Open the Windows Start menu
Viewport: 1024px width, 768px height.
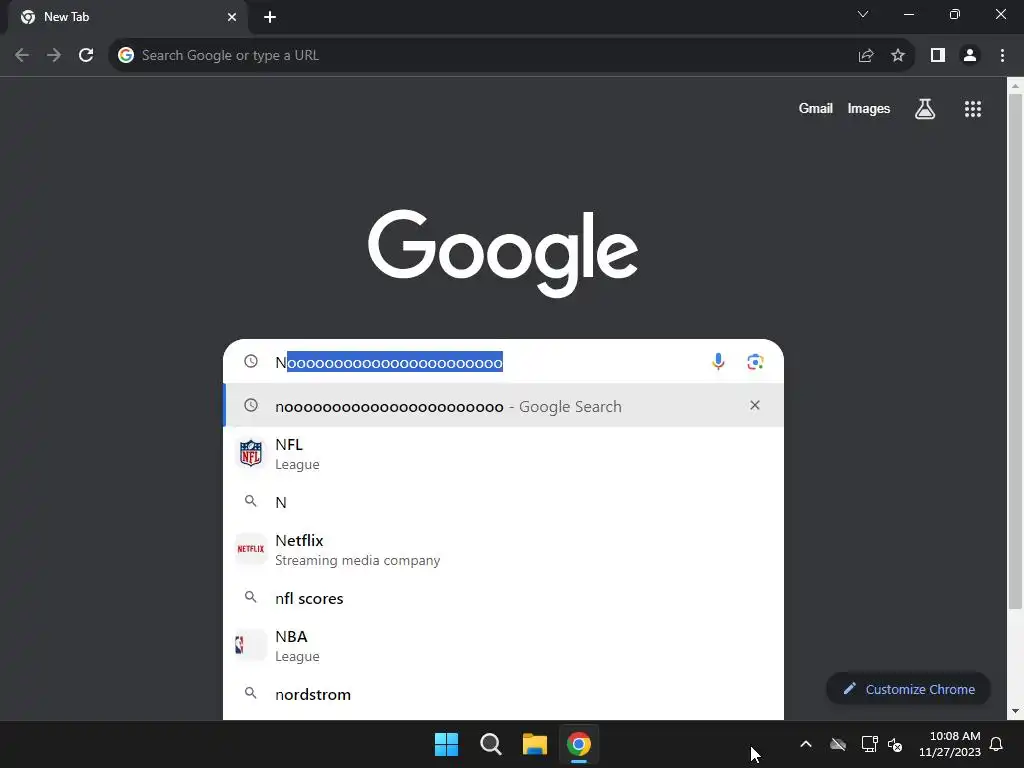(x=447, y=744)
